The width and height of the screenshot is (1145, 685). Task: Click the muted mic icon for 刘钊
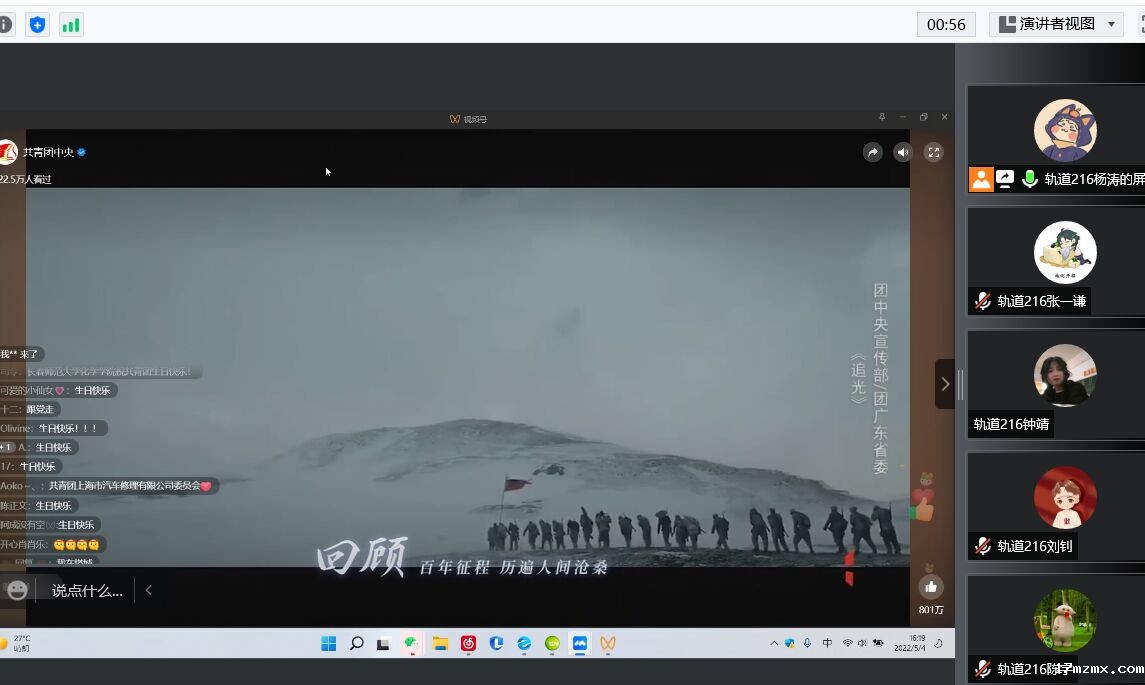coord(983,546)
